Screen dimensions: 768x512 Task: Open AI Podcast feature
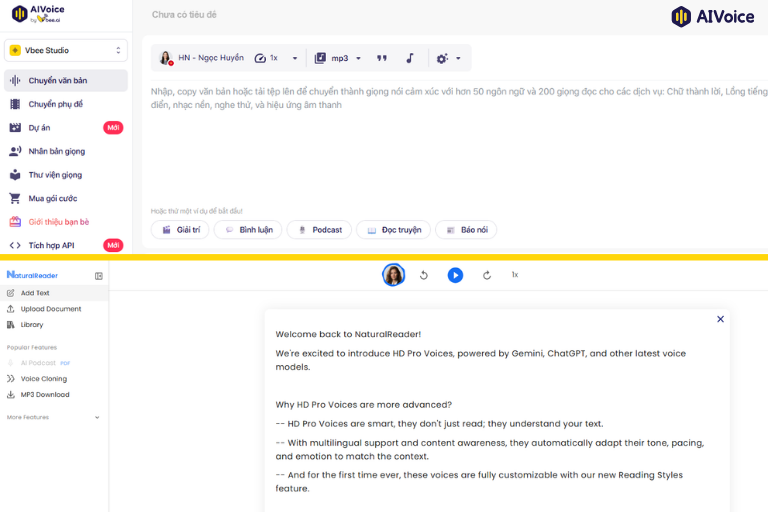[54, 363]
